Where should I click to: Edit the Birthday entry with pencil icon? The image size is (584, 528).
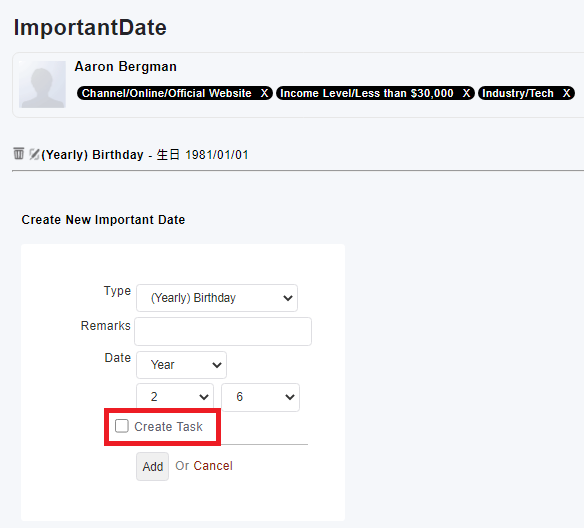(34, 154)
